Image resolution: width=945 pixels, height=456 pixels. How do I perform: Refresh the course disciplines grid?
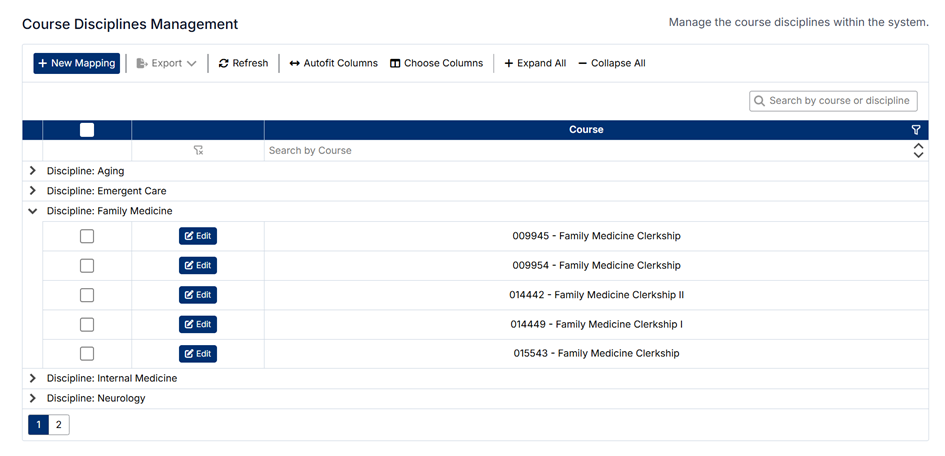pos(244,63)
